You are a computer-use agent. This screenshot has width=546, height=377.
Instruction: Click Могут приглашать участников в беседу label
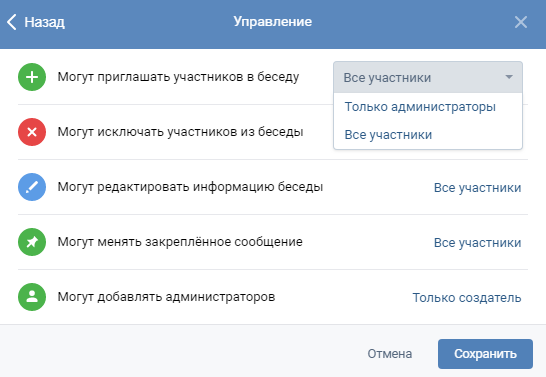(x=178, y=77)
